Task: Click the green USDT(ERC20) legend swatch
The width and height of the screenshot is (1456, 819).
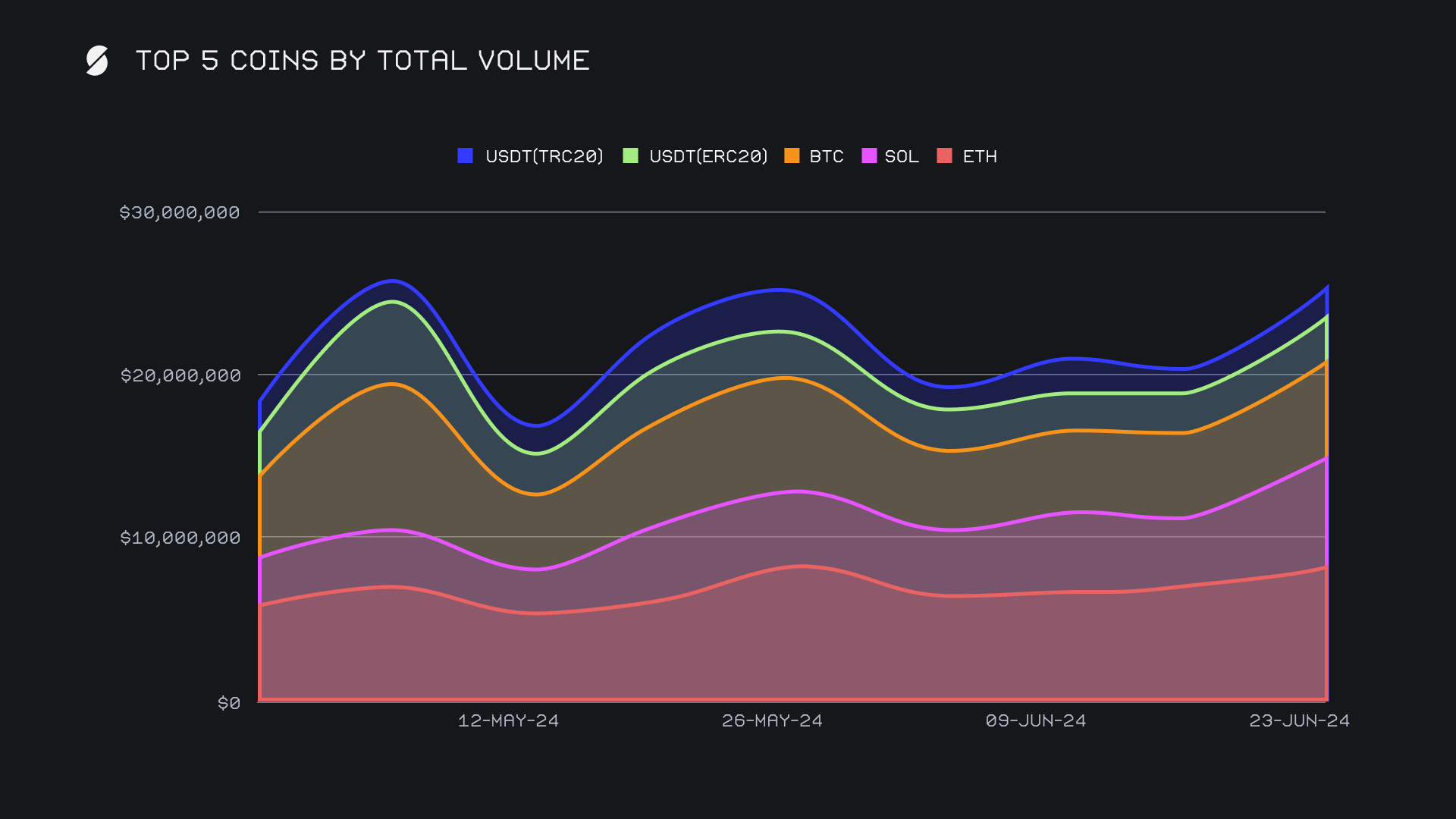Action: click(630, 155)
